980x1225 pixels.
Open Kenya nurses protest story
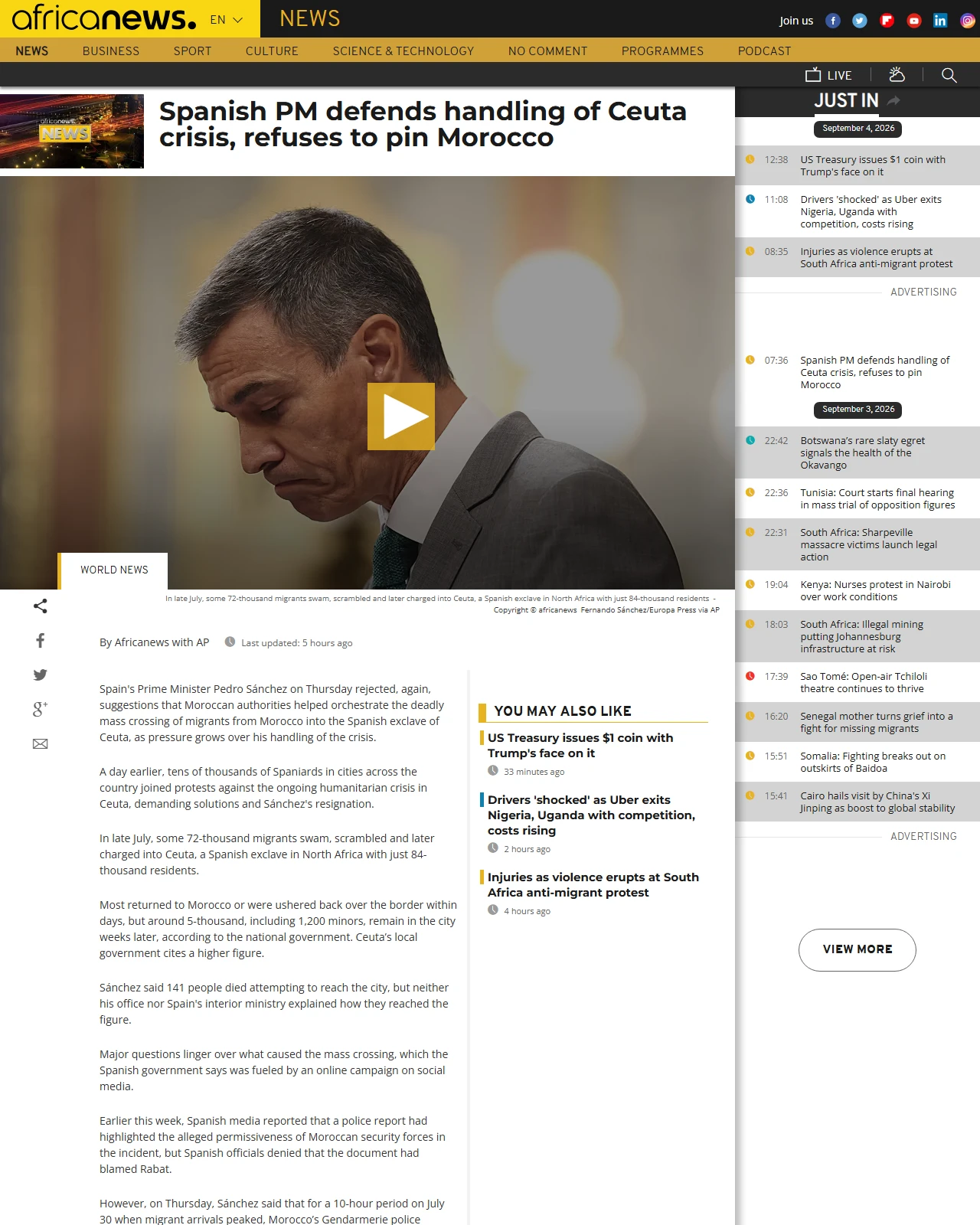(857, 590)
